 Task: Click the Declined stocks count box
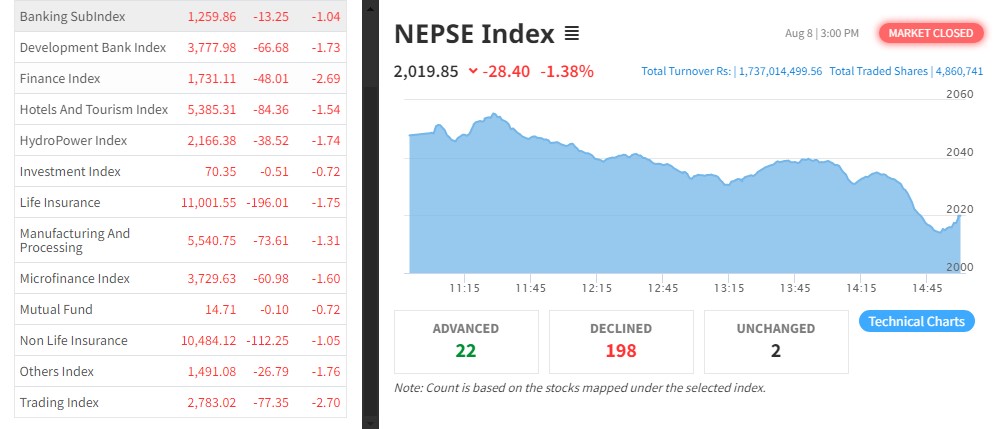coord(620,340)
